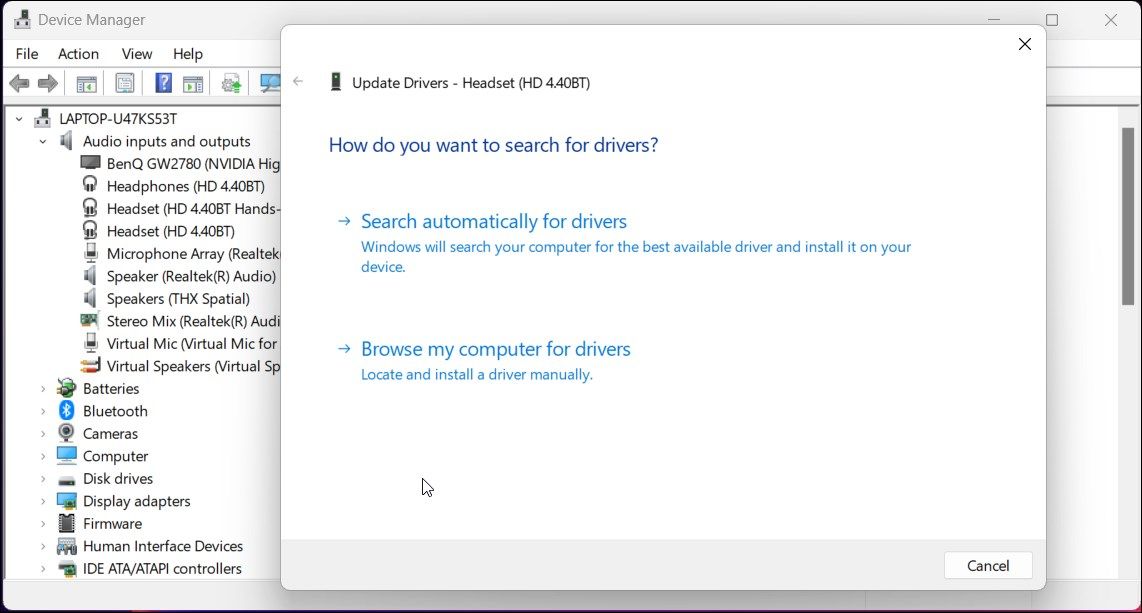Open the Properties toolbar icon
The image size is (1142, 613).
pyautogui.click(x=125, y=84)
